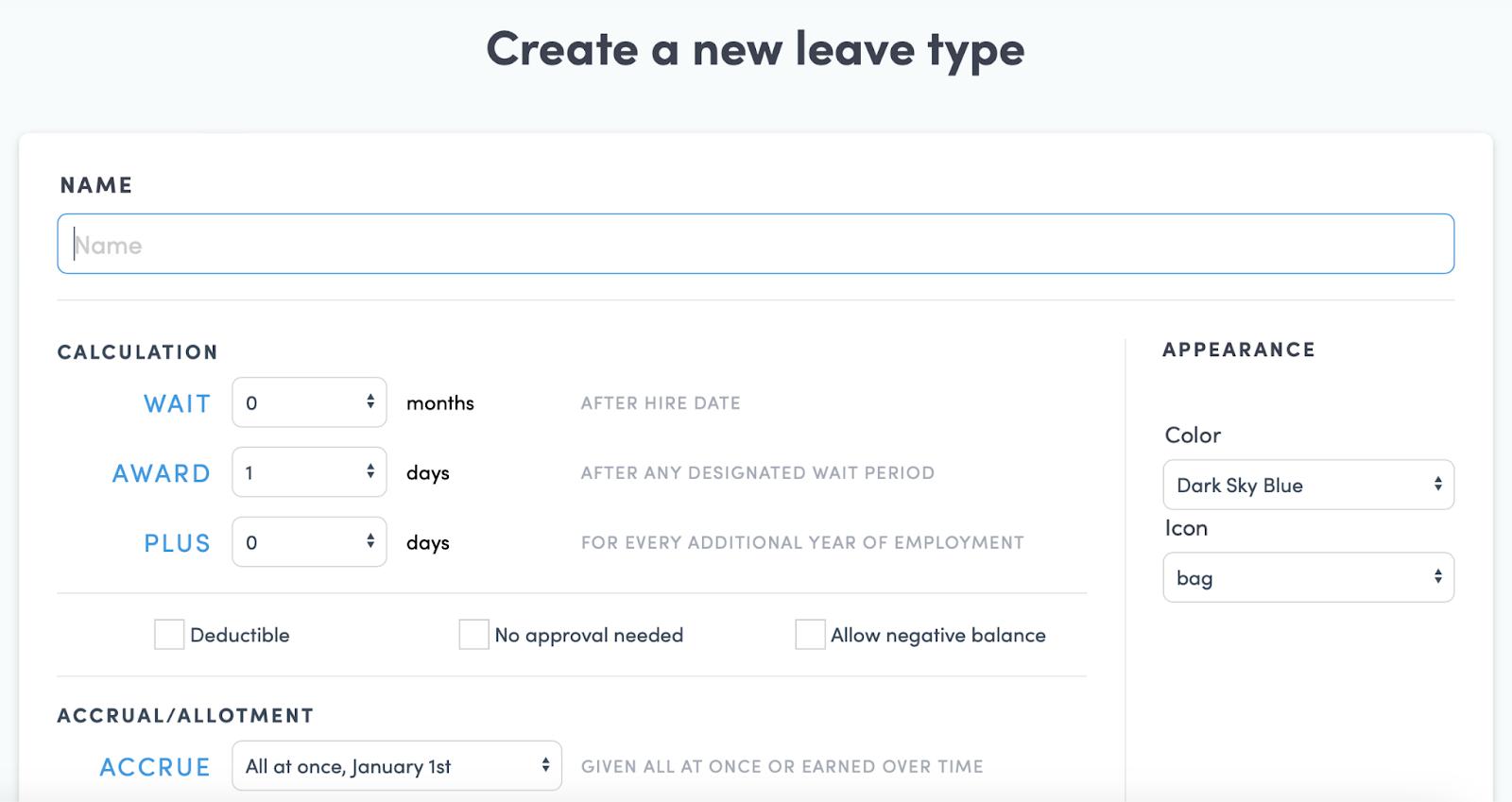Toggle the Allow negative balance checkbox
This screenshot has height=802, width=1512.
point(810,635)
